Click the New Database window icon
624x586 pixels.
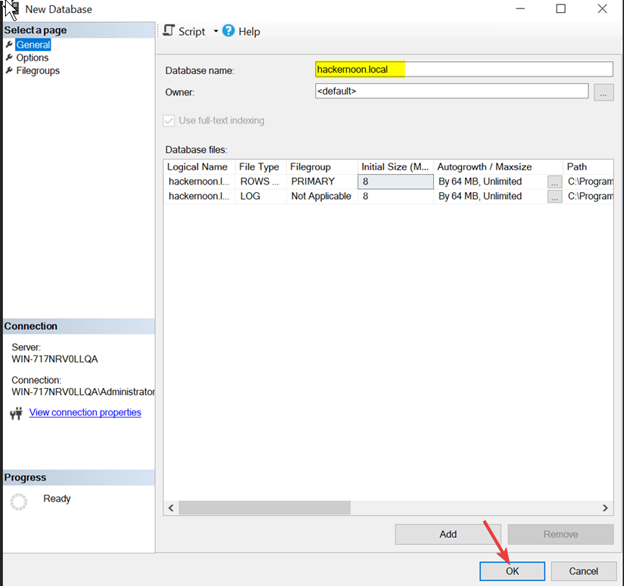pyautogui.click(x=12, y=9)
